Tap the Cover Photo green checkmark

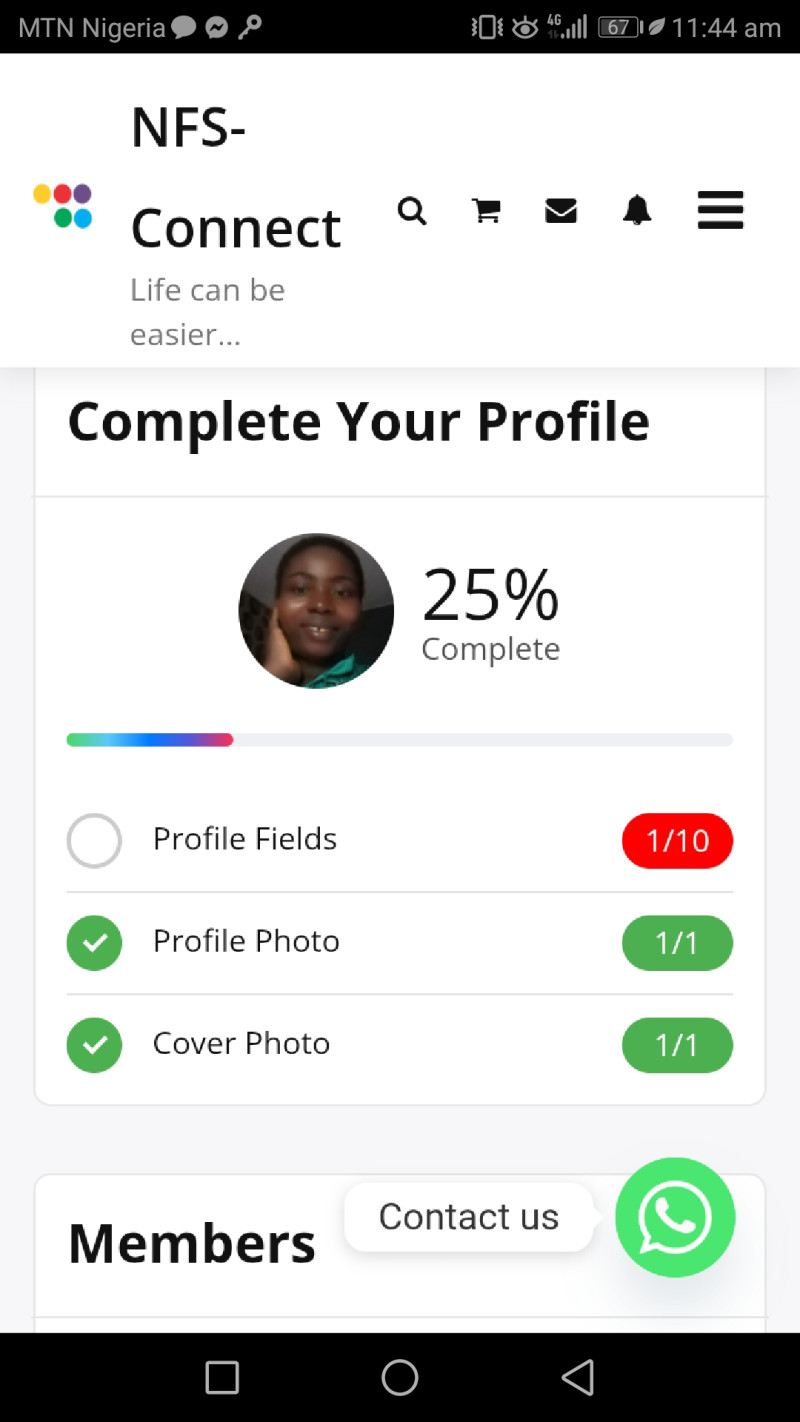94,1045
